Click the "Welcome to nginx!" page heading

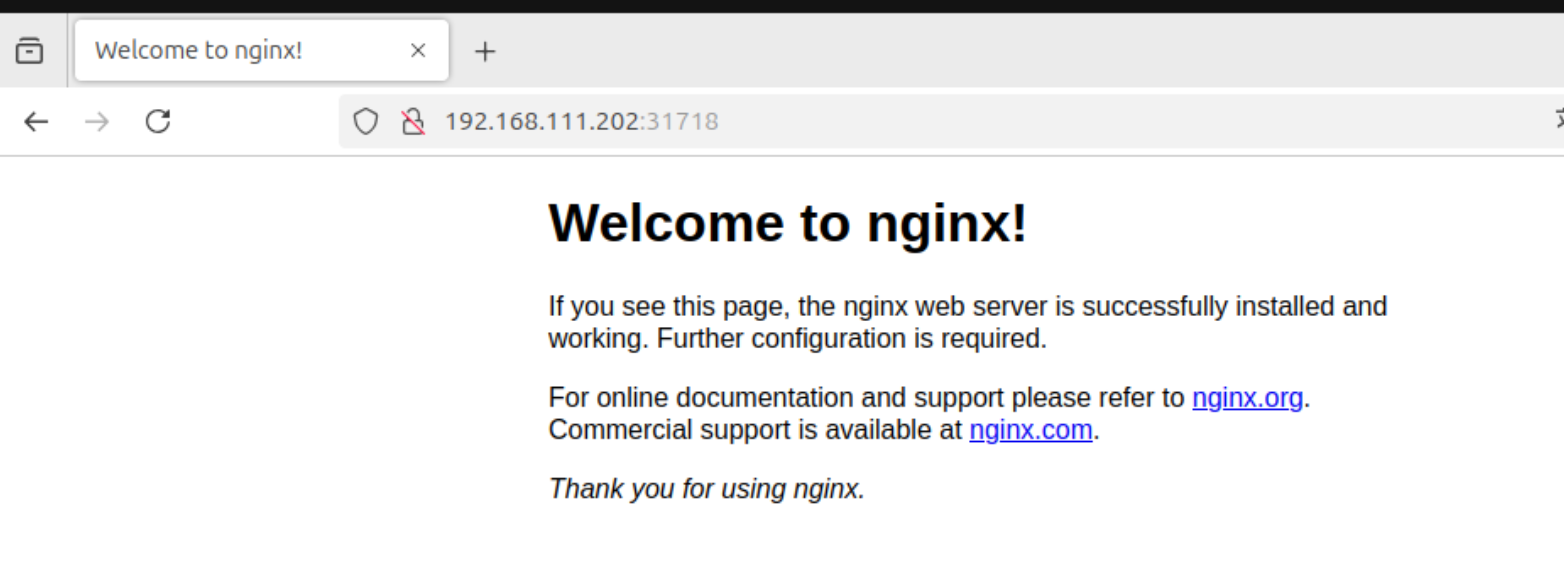(788, 222)
